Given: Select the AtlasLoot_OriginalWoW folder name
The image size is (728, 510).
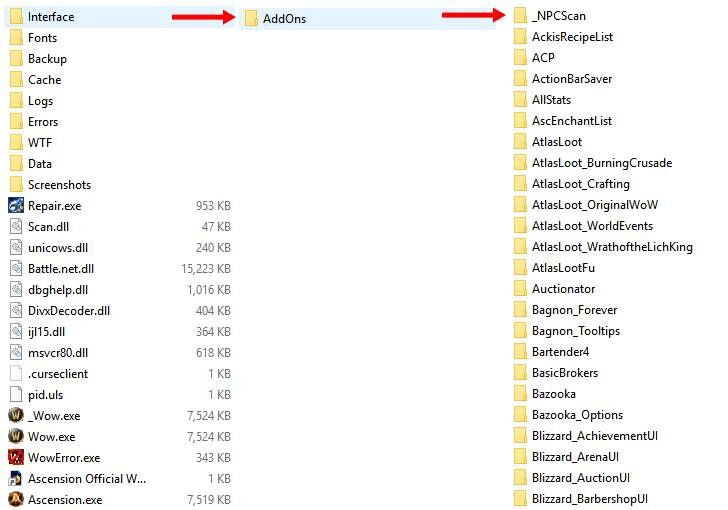Looking at the screenshot, I should [595, 204].
